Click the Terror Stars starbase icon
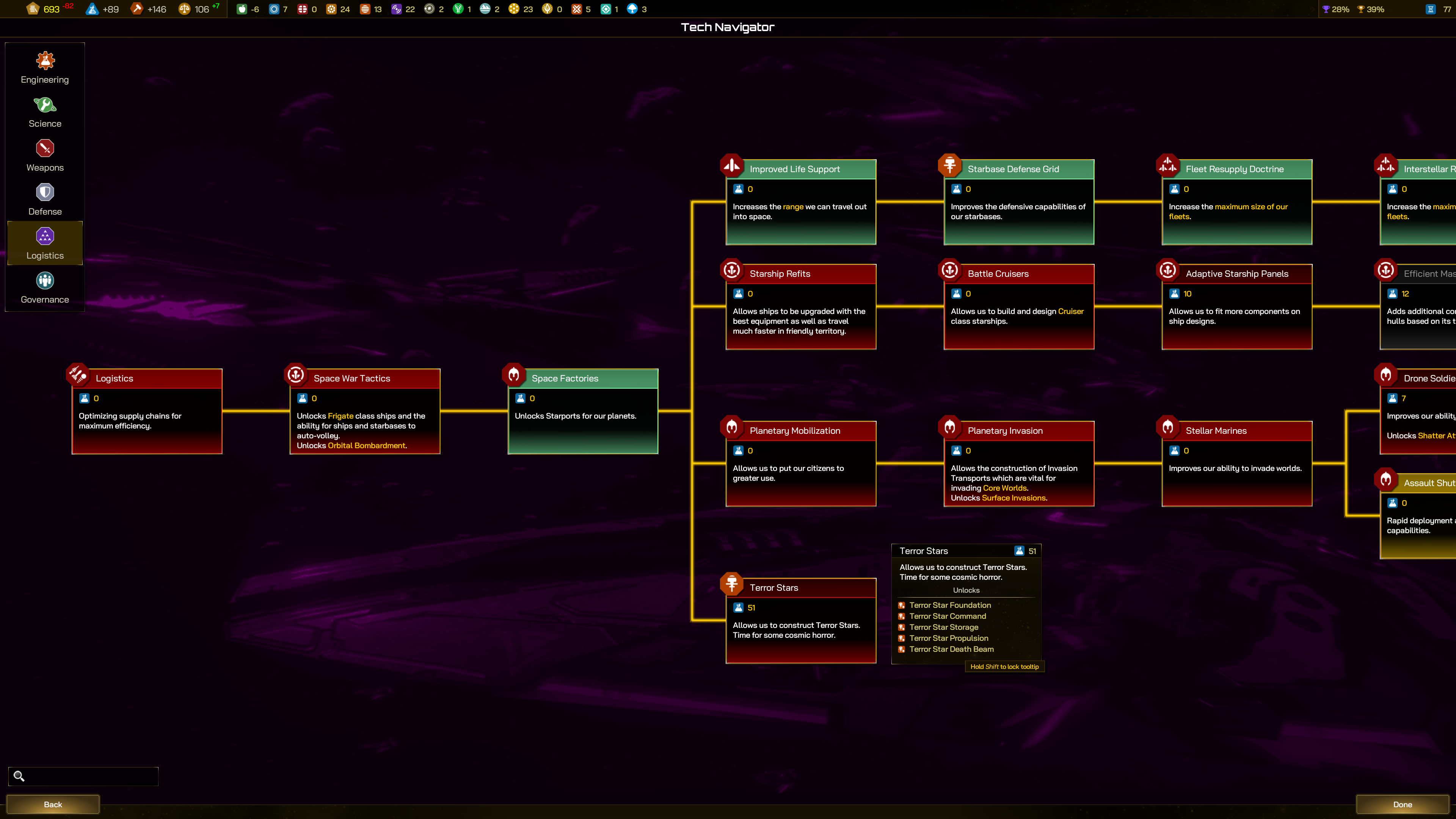 [x=732, y=583]
